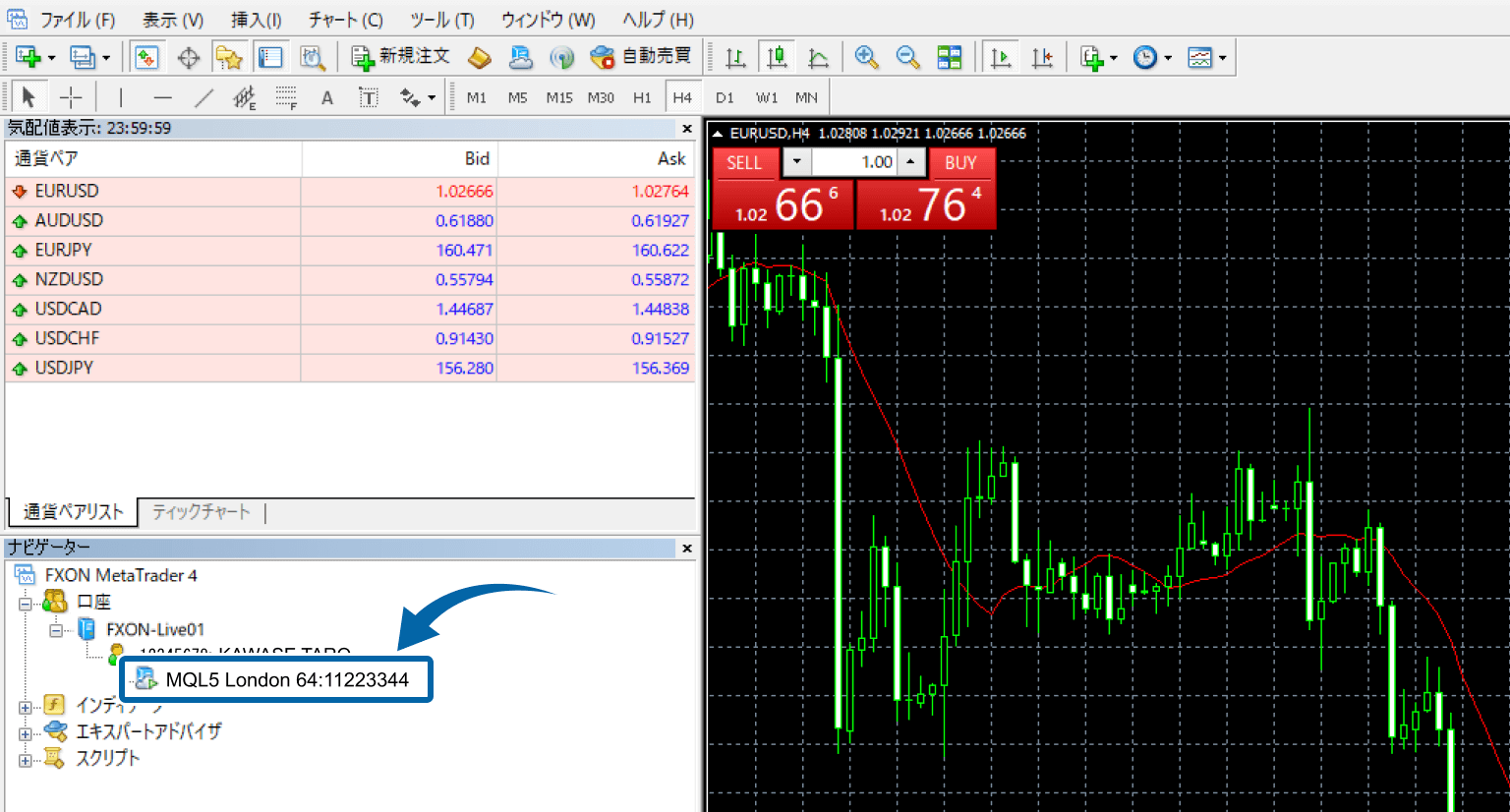The image size is (1510, 812).
Task: Expand the スクリプト tree node
Action: tap(26, 760)
